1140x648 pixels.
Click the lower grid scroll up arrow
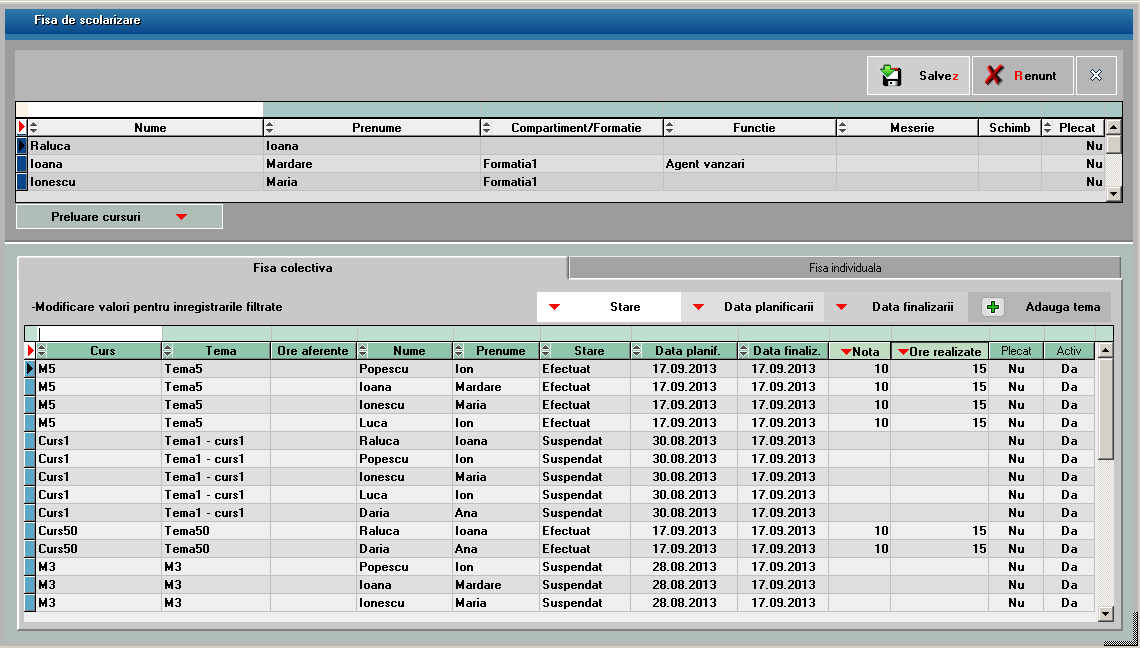tap(1106, 351)
